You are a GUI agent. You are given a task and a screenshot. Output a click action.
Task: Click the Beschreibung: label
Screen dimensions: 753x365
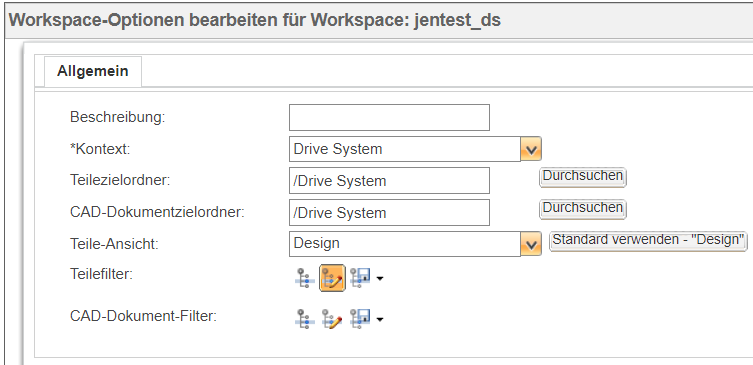tap(118, 117)
